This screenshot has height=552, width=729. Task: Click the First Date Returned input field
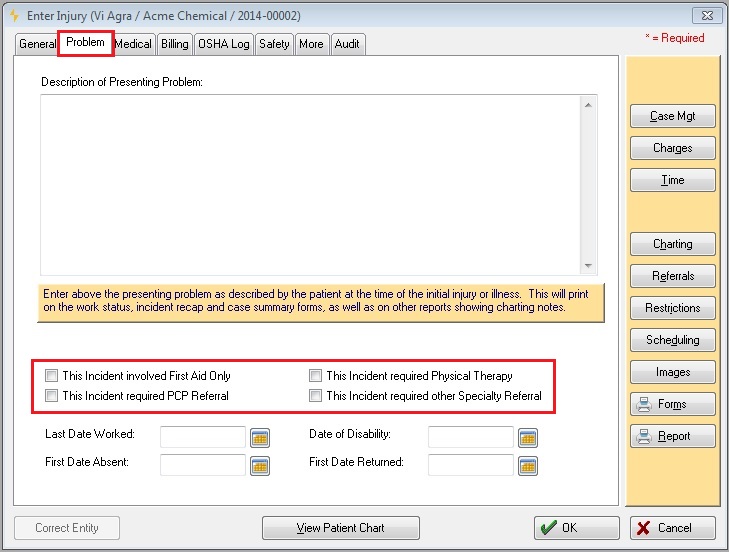coord(471,466)
